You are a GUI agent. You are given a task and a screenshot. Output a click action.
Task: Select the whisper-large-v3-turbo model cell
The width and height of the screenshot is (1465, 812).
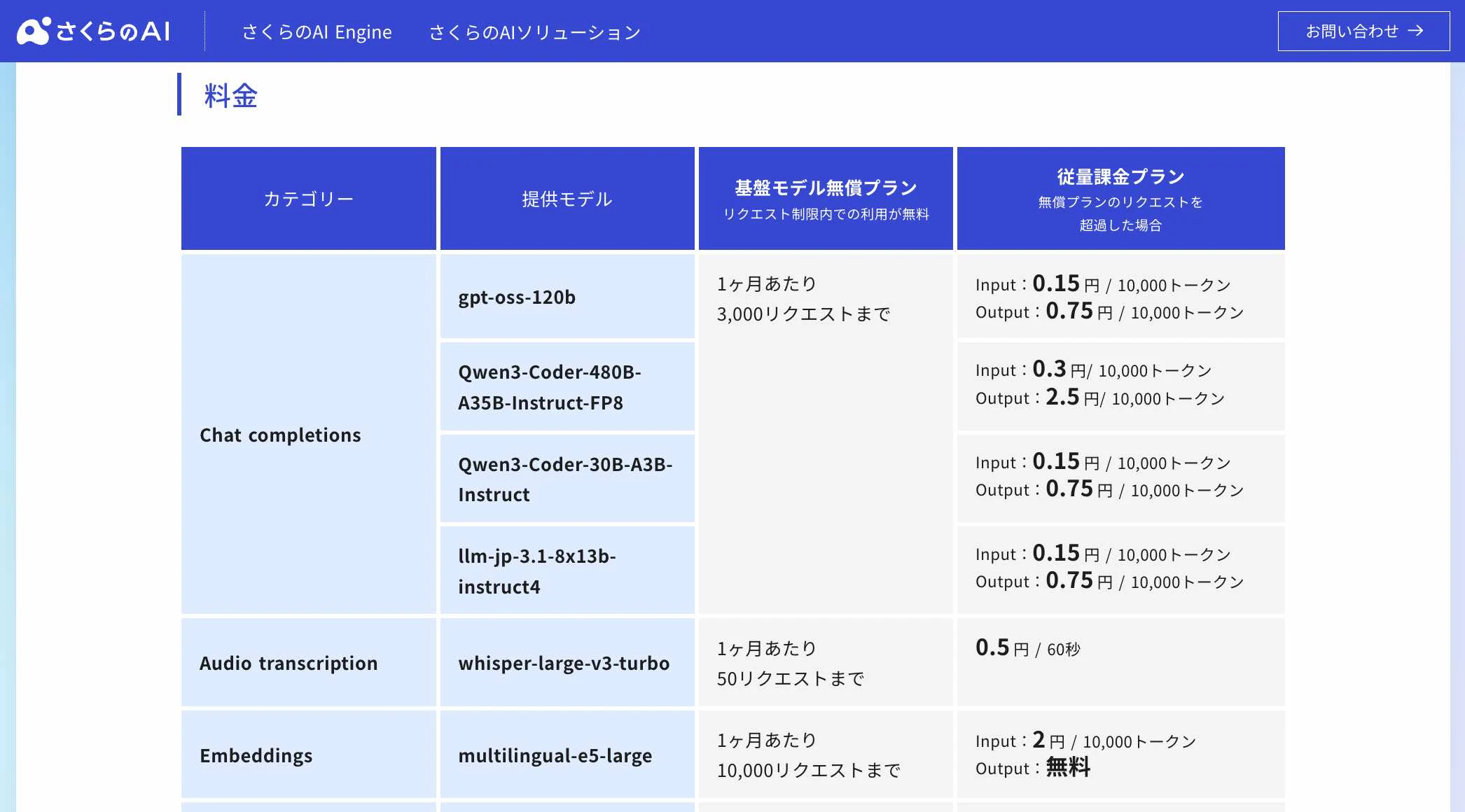click(x=567, y=662)
